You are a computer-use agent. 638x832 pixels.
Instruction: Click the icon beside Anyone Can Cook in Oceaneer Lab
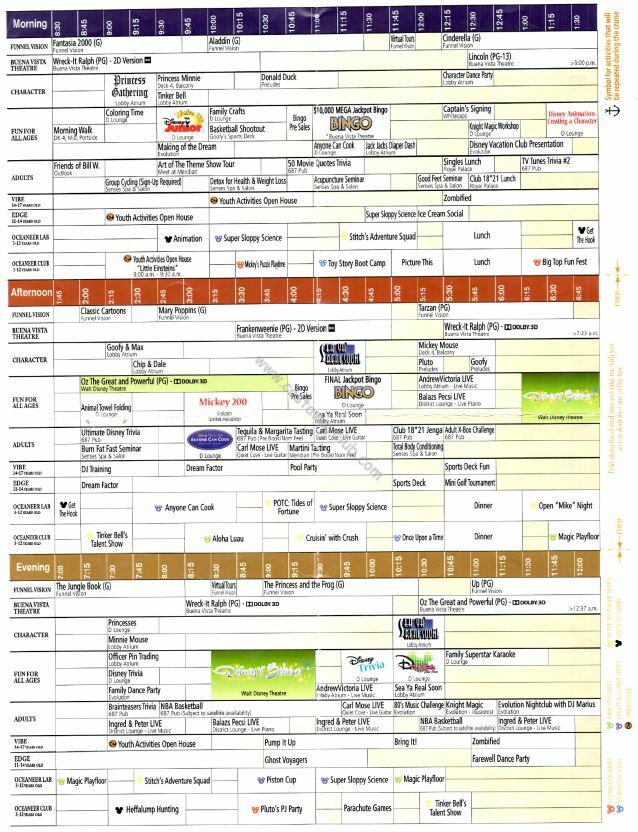click(158, 508)
